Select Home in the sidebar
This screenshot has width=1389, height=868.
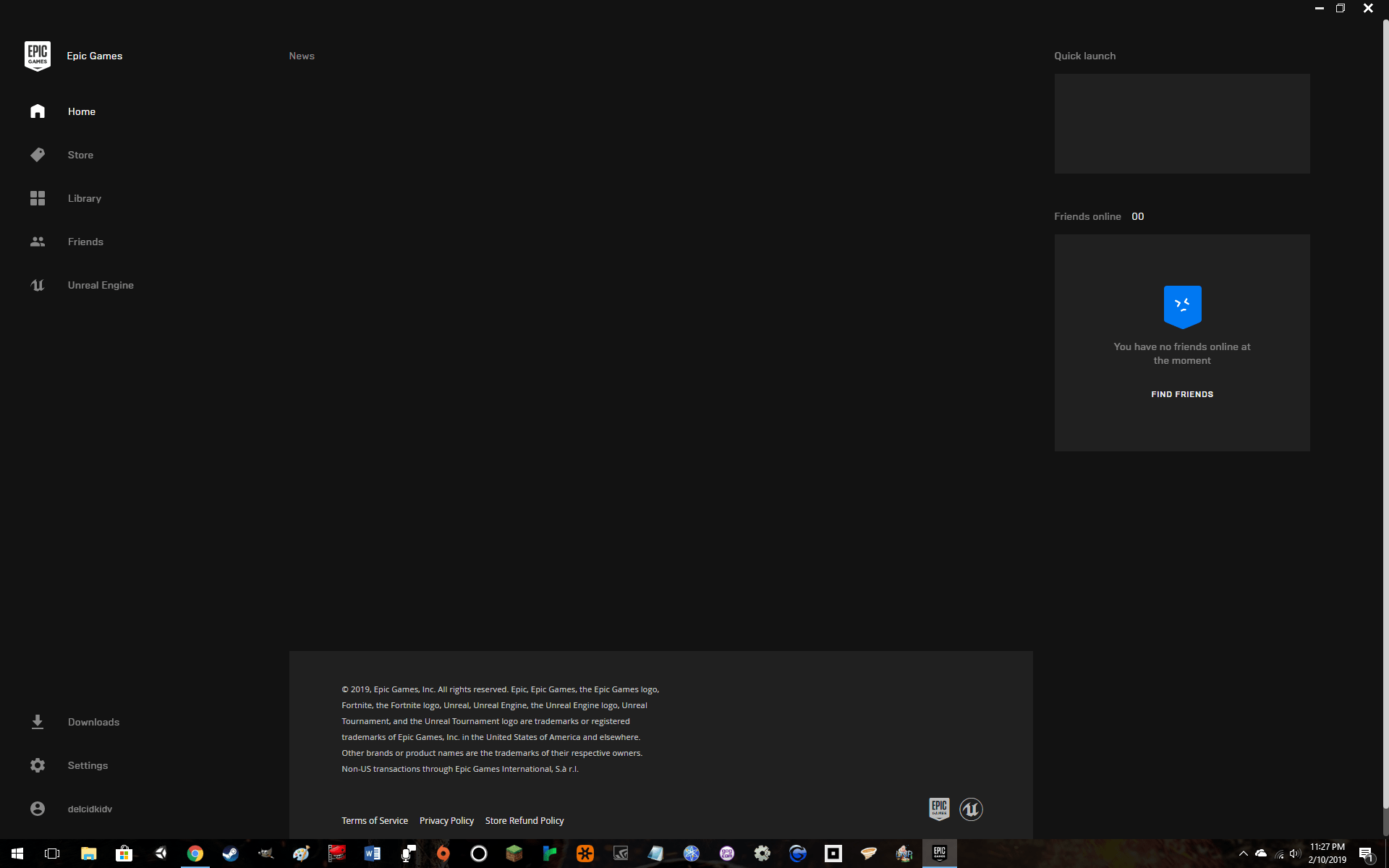coord(81,111)
